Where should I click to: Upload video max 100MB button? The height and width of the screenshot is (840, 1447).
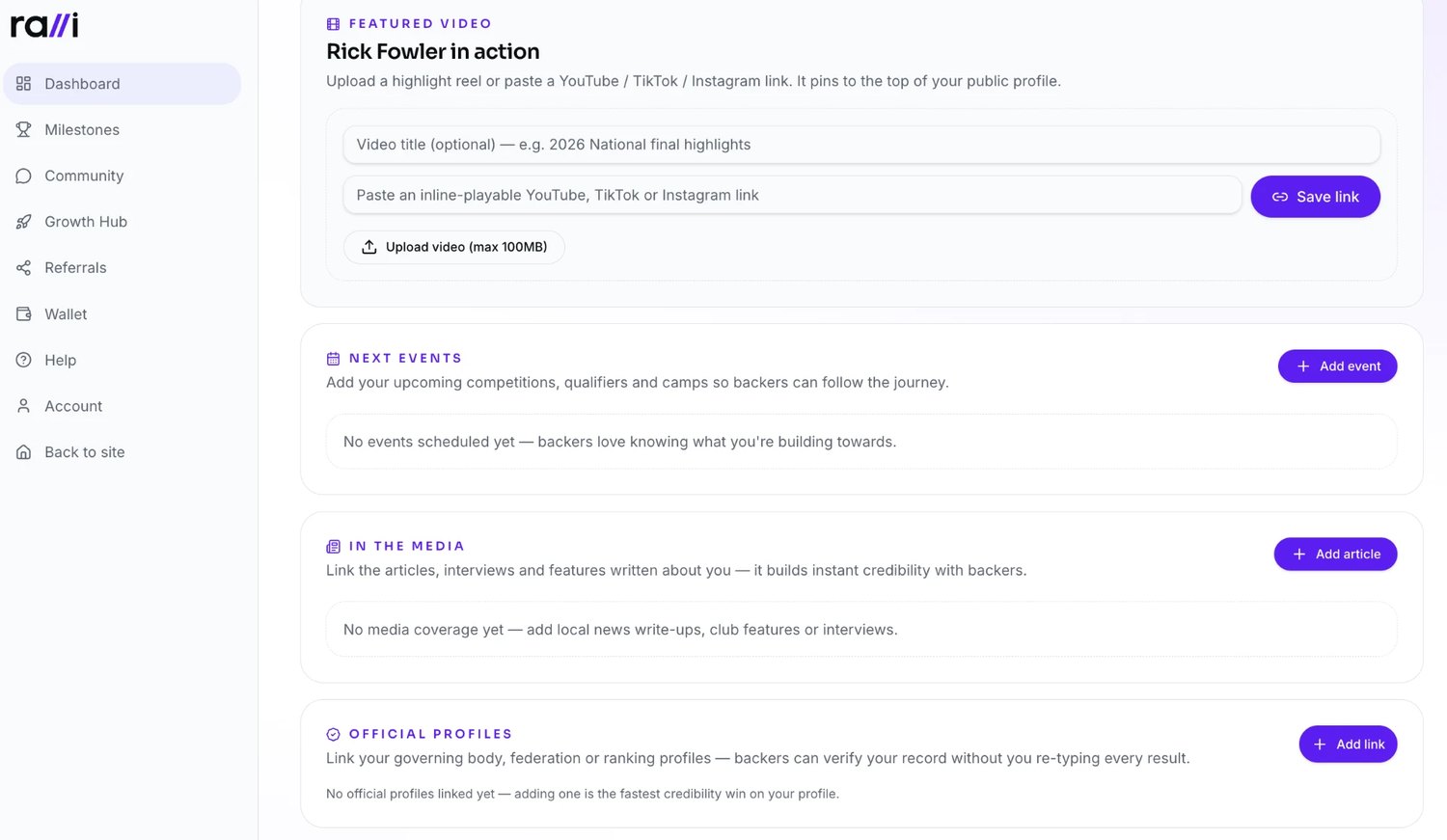coord(454,247)
